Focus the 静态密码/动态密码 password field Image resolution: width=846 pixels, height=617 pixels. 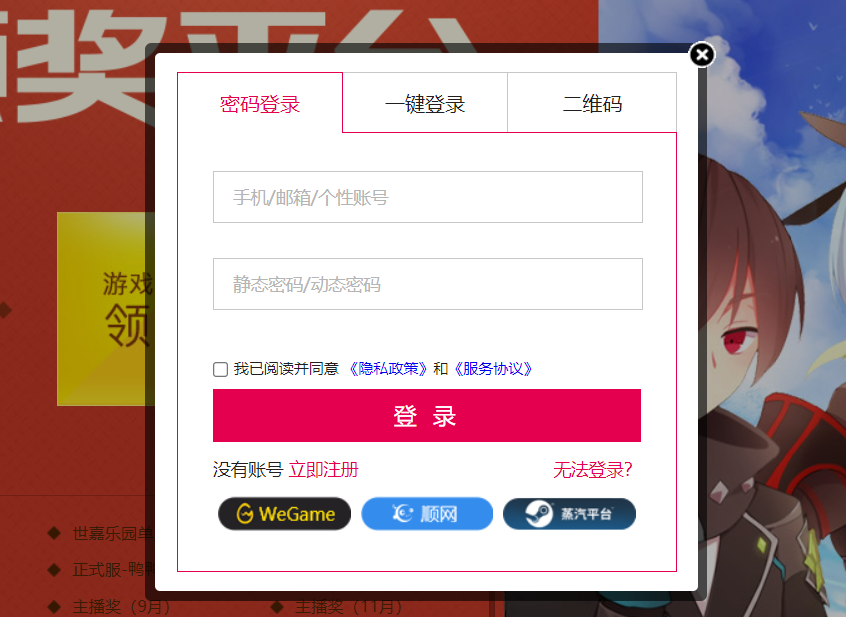[x=428, y=284]
